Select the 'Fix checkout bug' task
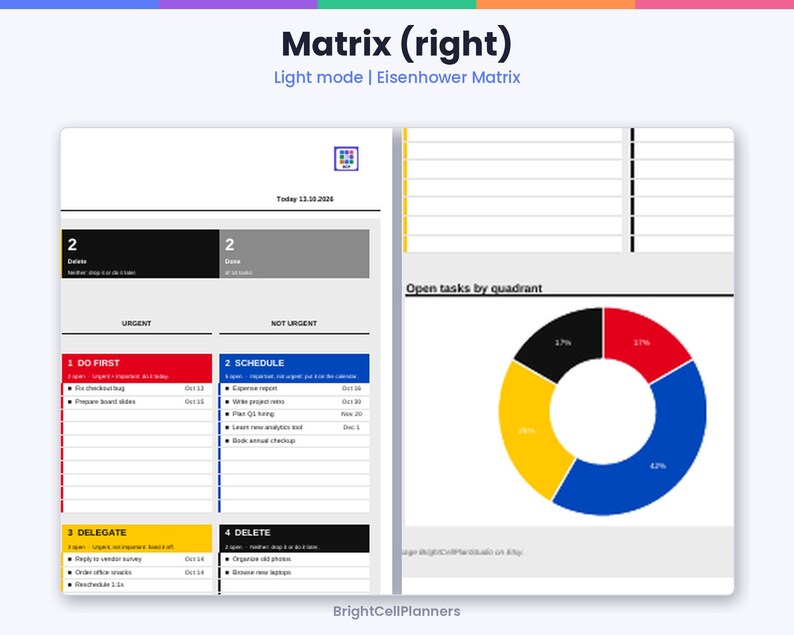This screenshot has width=794, height=635. tap(100, 388)
